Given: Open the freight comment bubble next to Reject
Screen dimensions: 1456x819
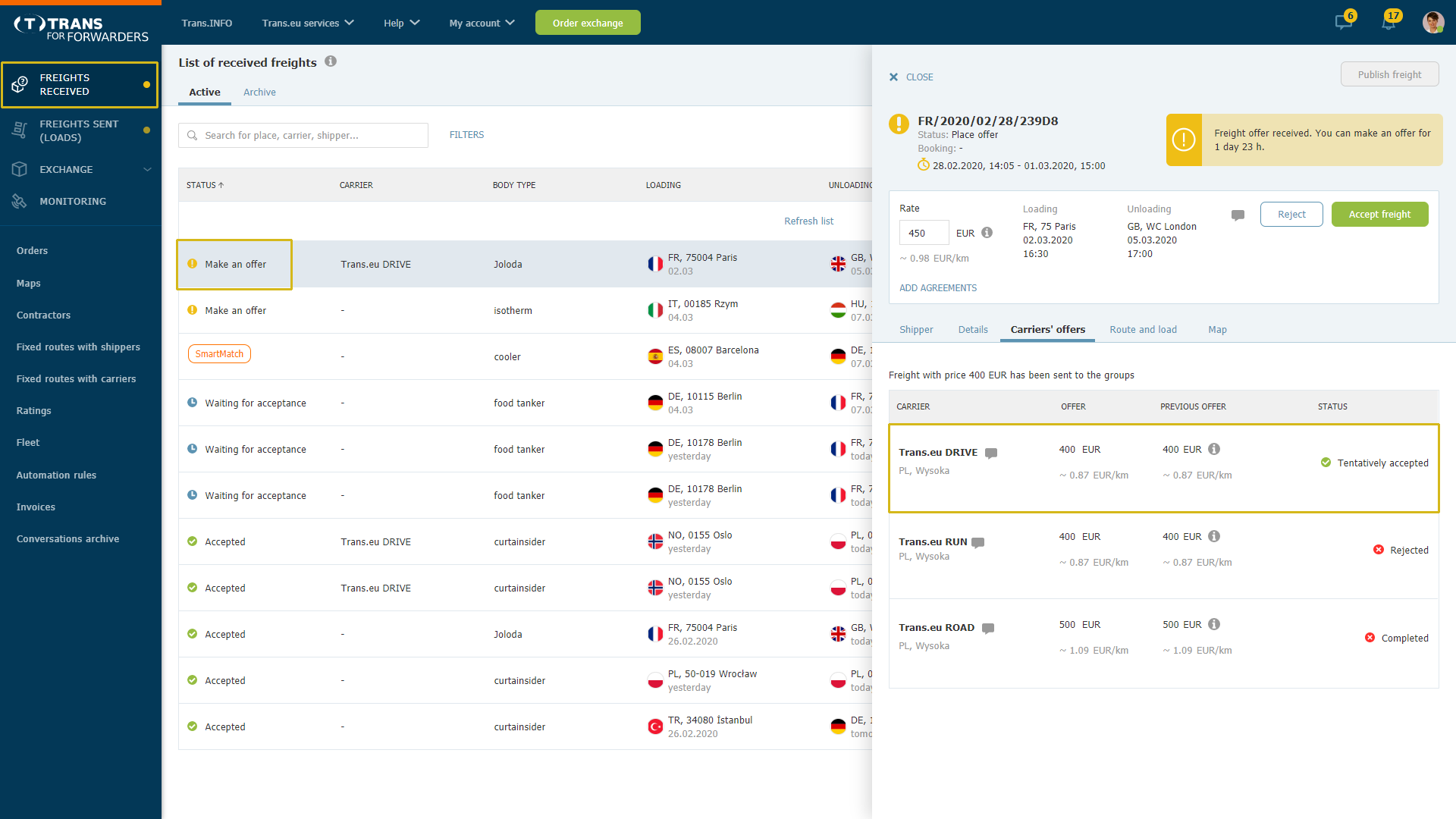Looking at the screenshot, I should point(1238,215).
